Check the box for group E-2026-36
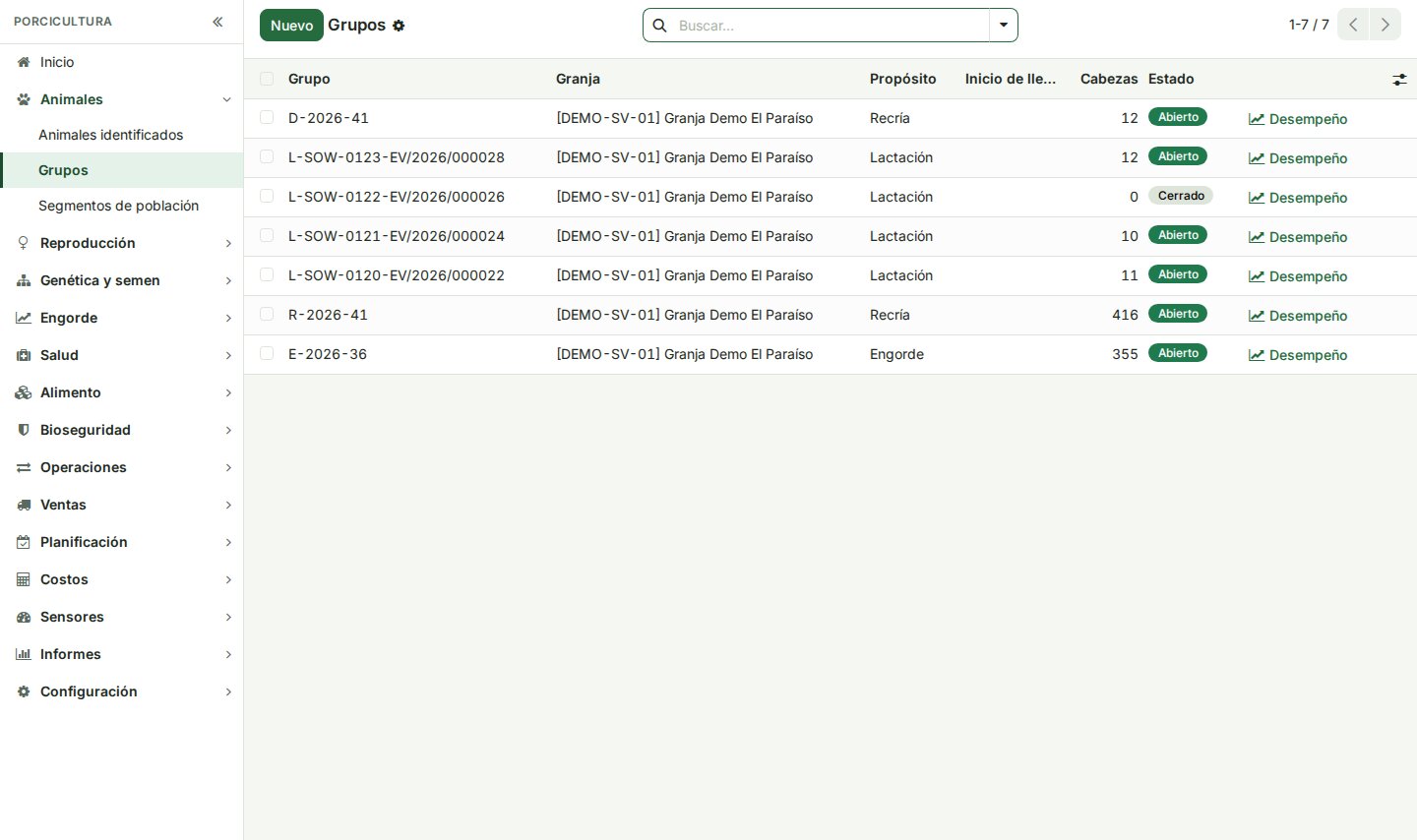Screen dimensions: 1417x840 pos(267,354)
